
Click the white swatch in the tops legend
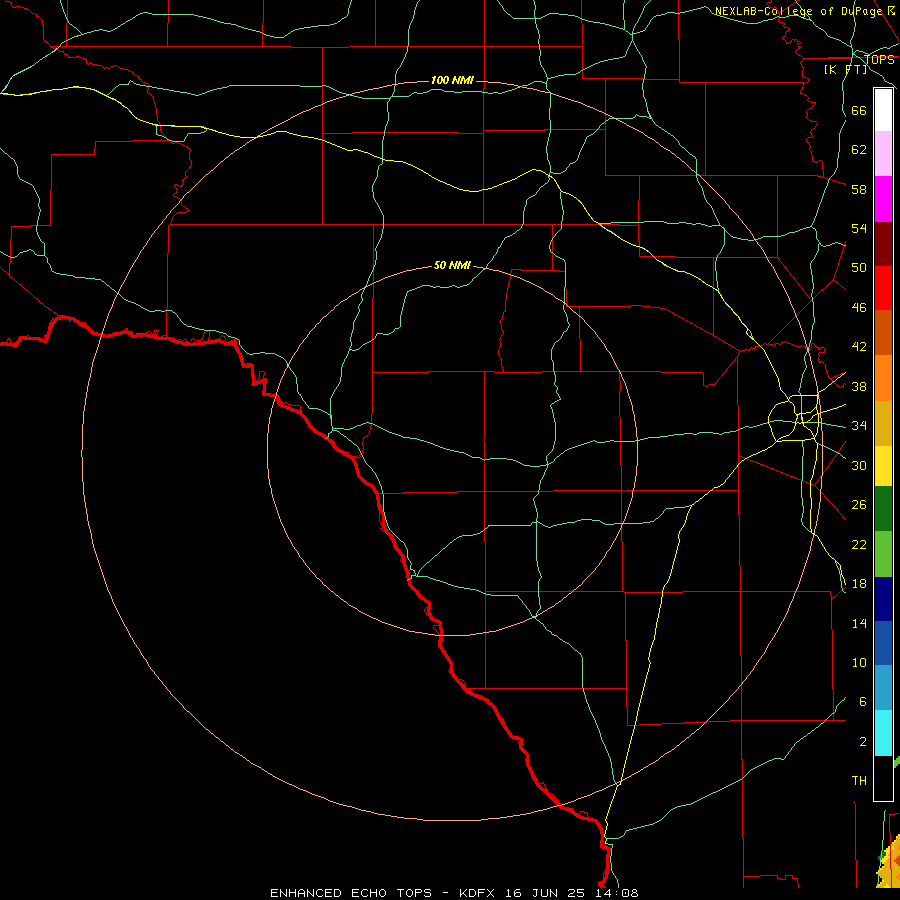883,110
